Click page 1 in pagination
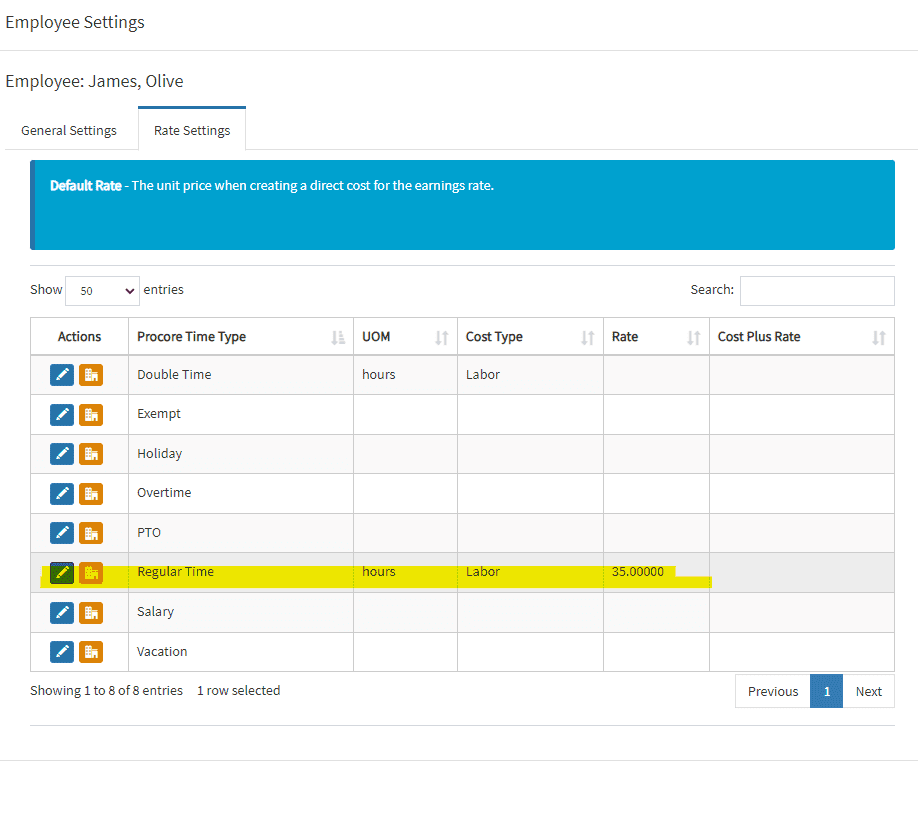918x824 pixels. pyautogui.click(x=827, y=691)
